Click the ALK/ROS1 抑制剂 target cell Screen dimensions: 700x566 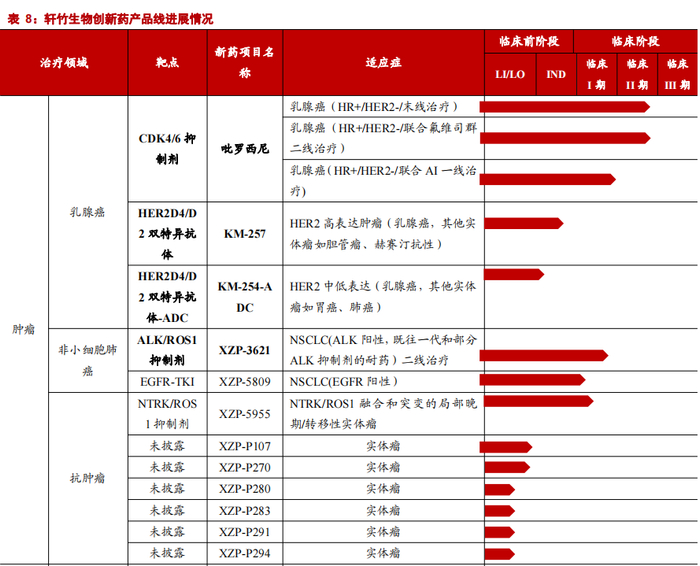tap(167, 350)
